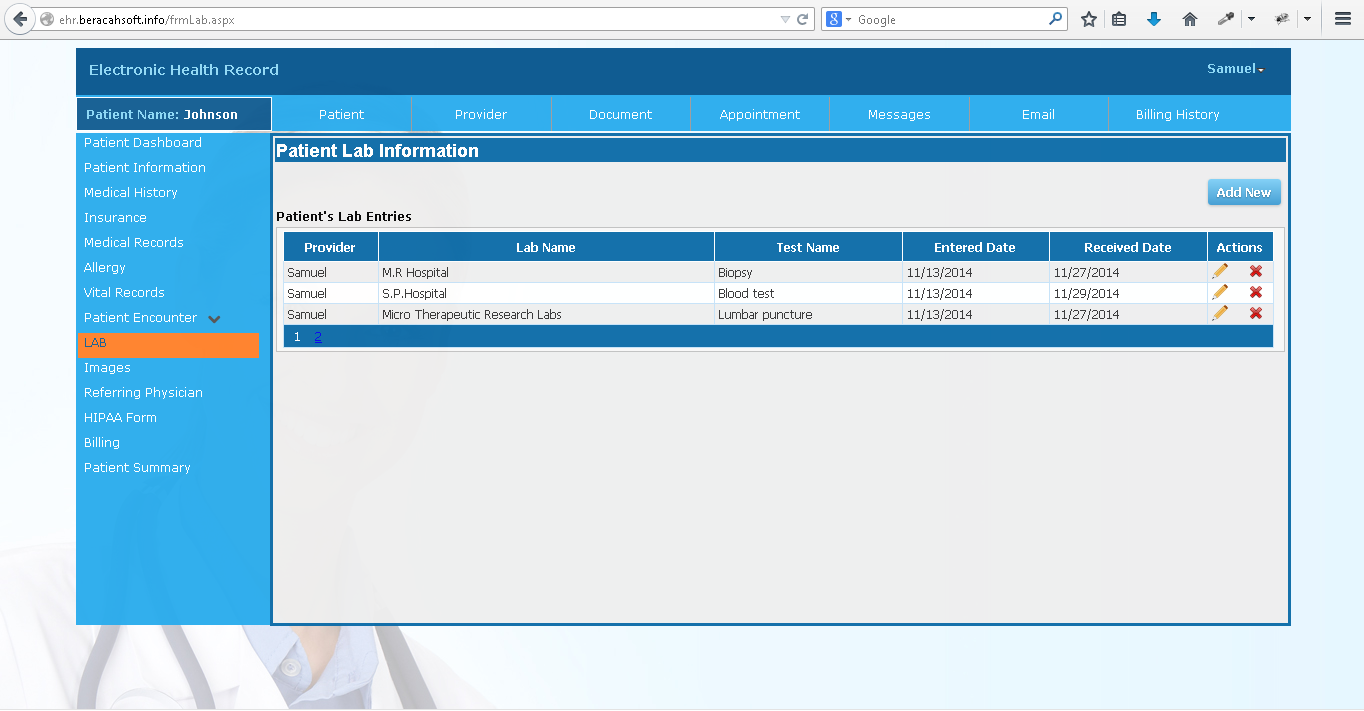Select the highlighted LAB sidebar item
The image size is (1364, 711).
coord(168,344)
